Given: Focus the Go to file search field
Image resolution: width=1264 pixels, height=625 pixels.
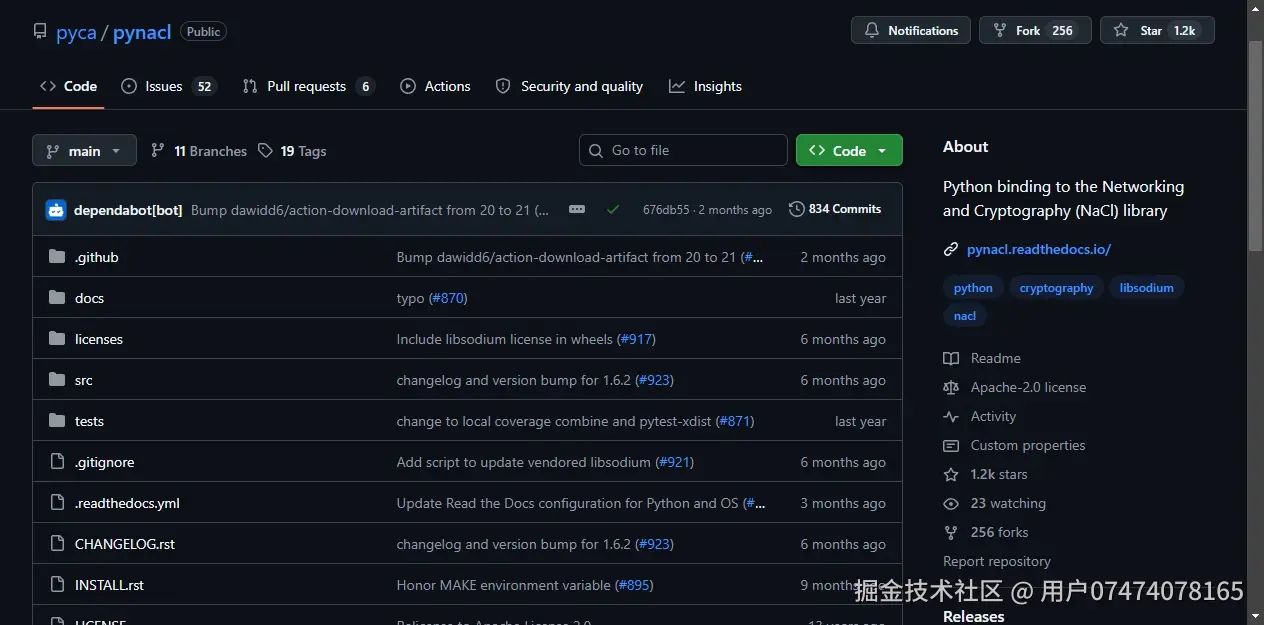Looking at the screenshot, I should (683, 150).
